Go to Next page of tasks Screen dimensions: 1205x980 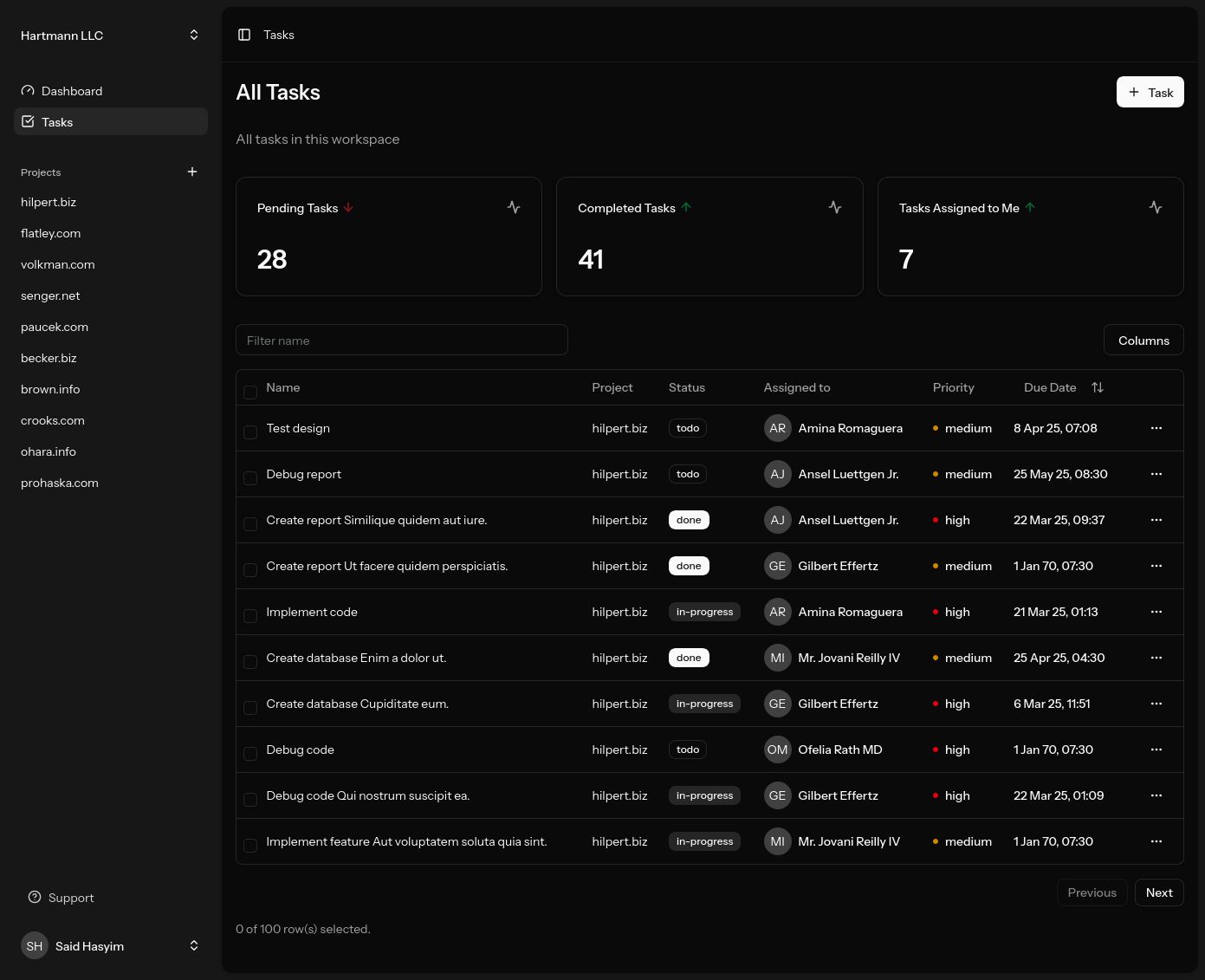pos(1159,892)
